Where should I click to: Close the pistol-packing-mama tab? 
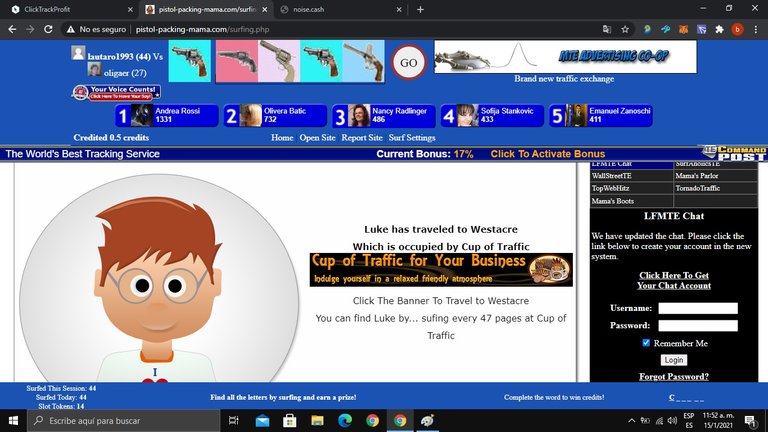(x=264, y=9)
